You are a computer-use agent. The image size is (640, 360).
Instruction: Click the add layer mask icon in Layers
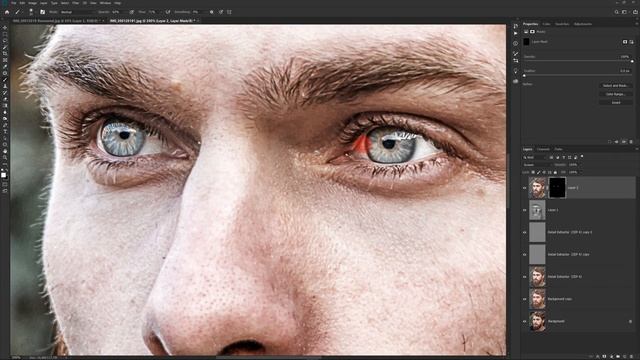pos(604,356)
